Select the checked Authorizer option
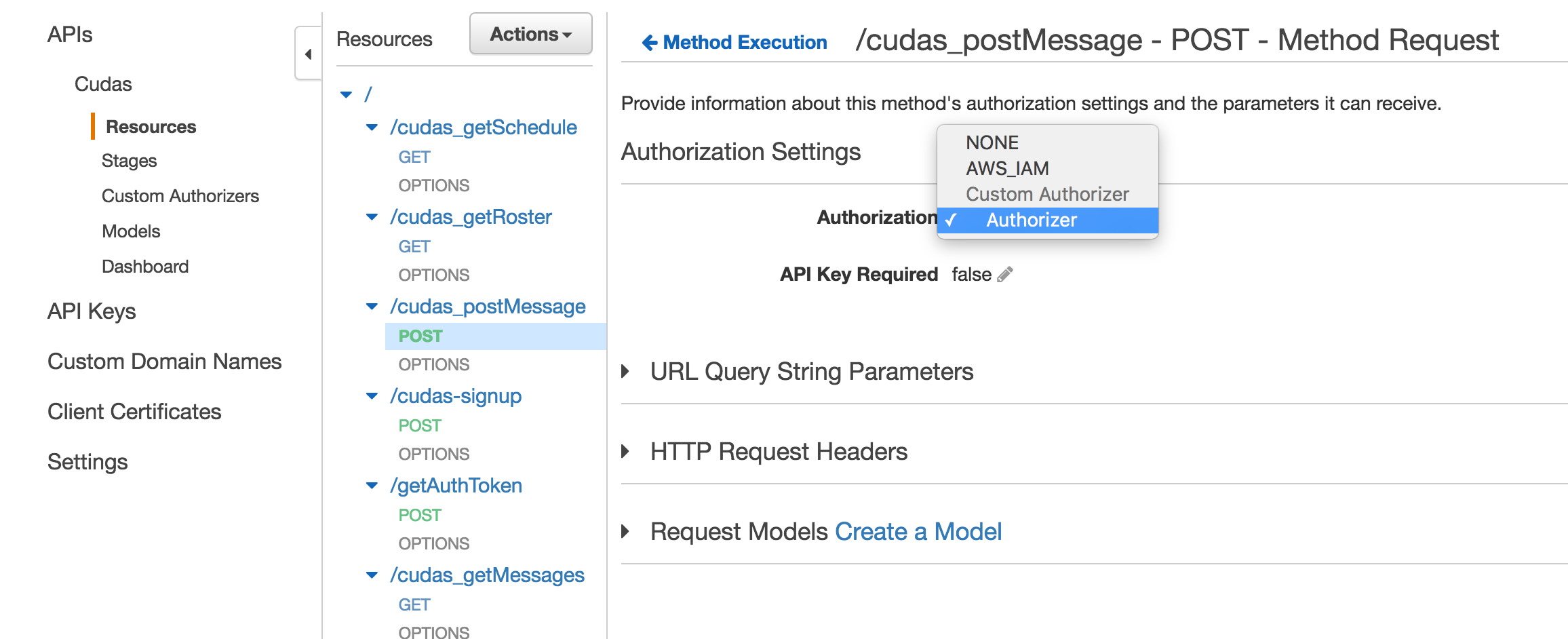 pyautogui.click(x=1047, y=220)
